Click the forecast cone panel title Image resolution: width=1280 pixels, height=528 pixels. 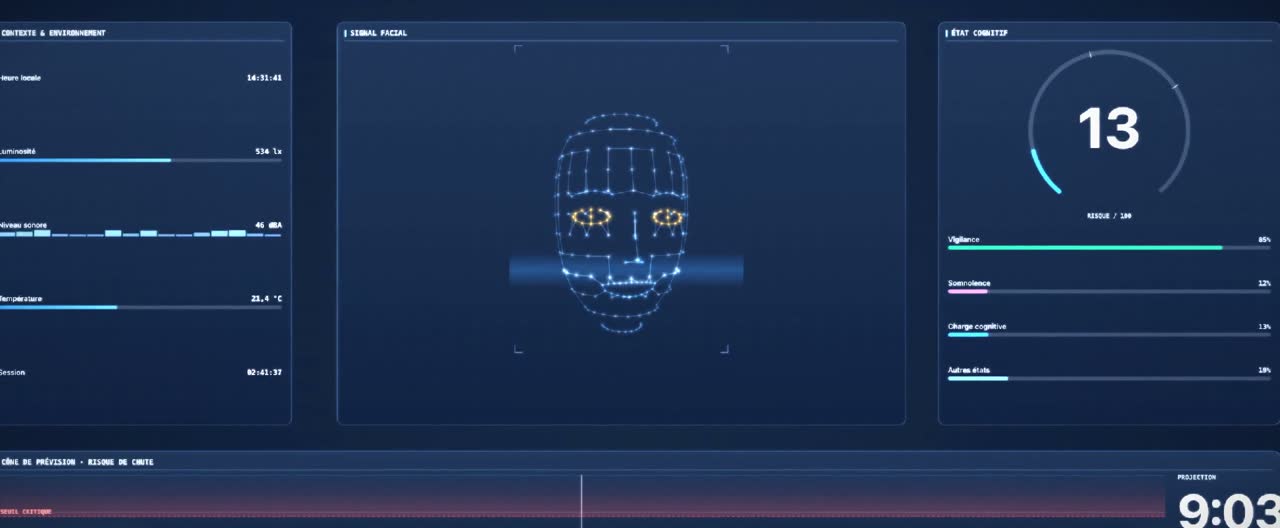[77, 462]
